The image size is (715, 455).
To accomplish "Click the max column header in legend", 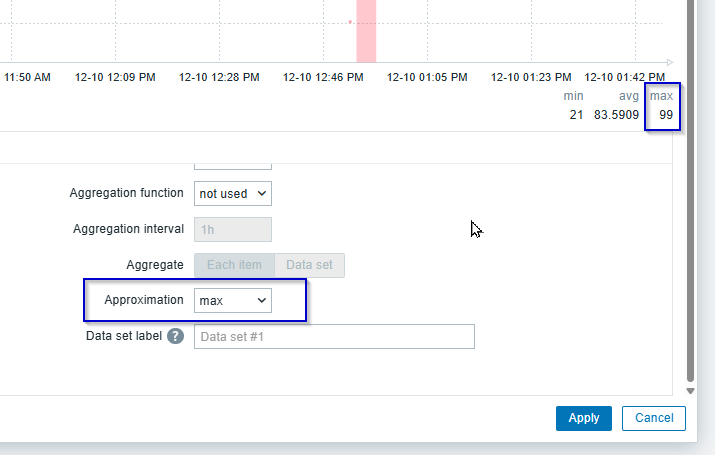I will tap(661, 96).
